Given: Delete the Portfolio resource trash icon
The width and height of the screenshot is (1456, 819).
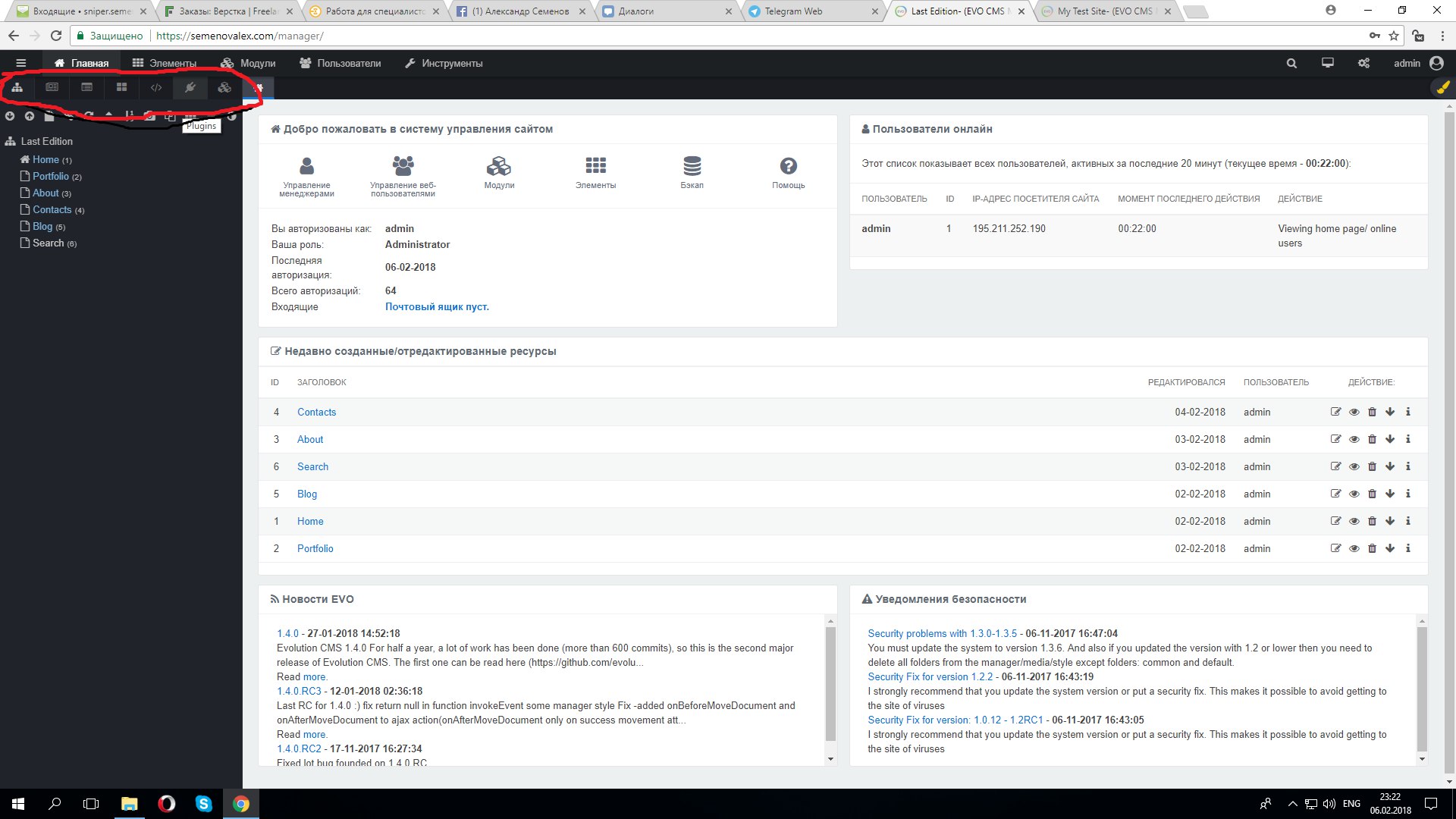Looking at the screenshot, I should pos(1372,548).
